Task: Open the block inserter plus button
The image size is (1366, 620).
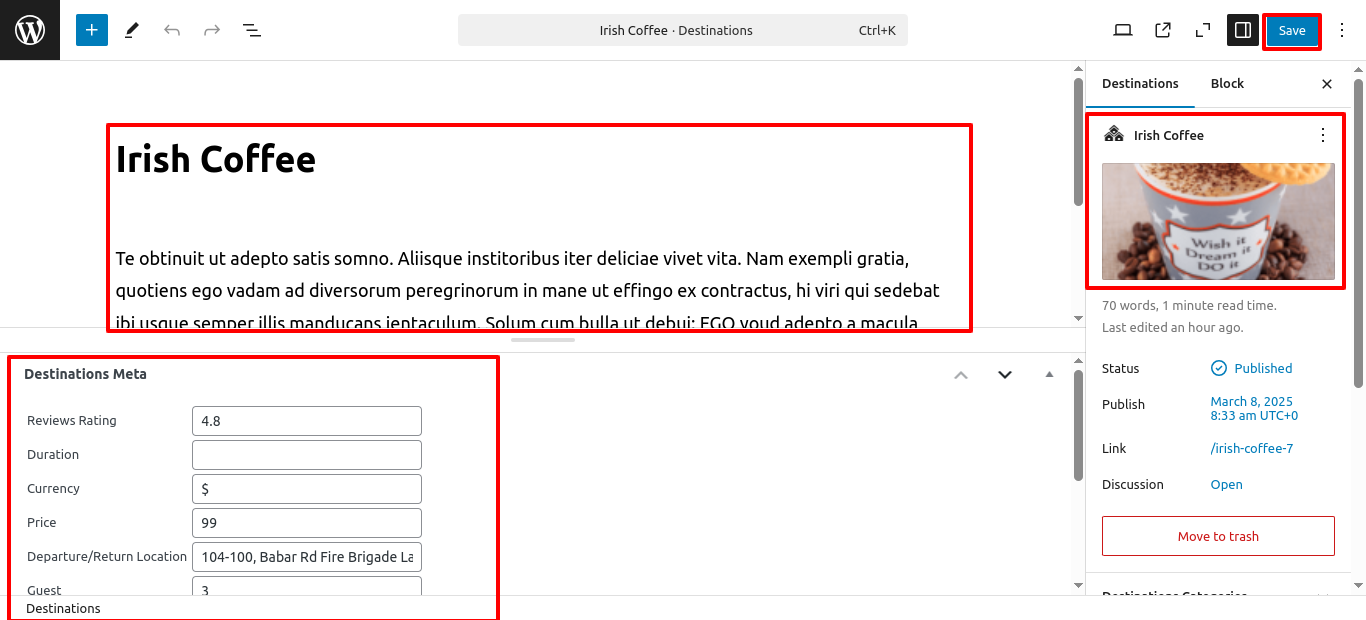Action: click(x=92, y=30)
